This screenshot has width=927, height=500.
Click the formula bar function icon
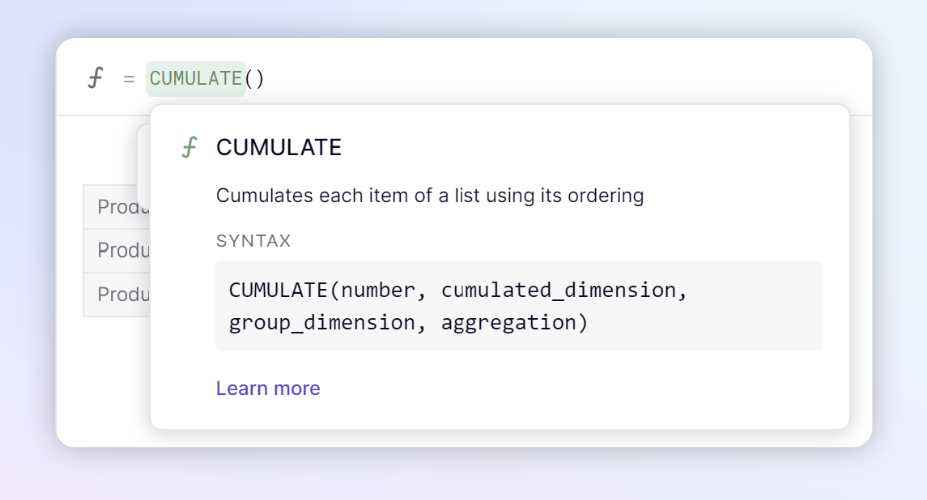pyautogui.click(x=96, y=78)
